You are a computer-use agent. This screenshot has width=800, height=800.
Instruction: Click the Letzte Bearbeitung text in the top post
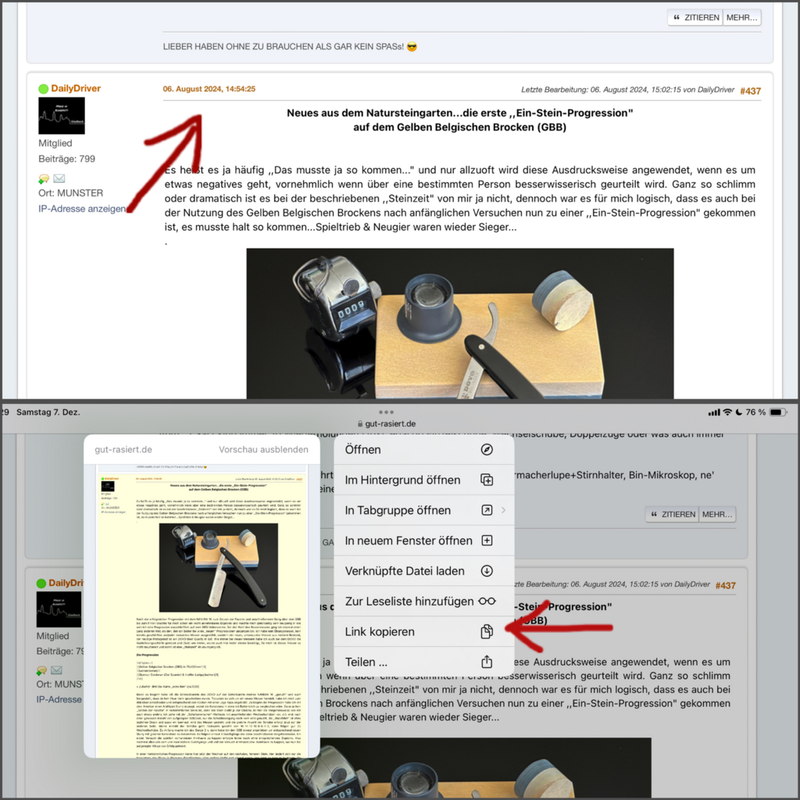628,90
